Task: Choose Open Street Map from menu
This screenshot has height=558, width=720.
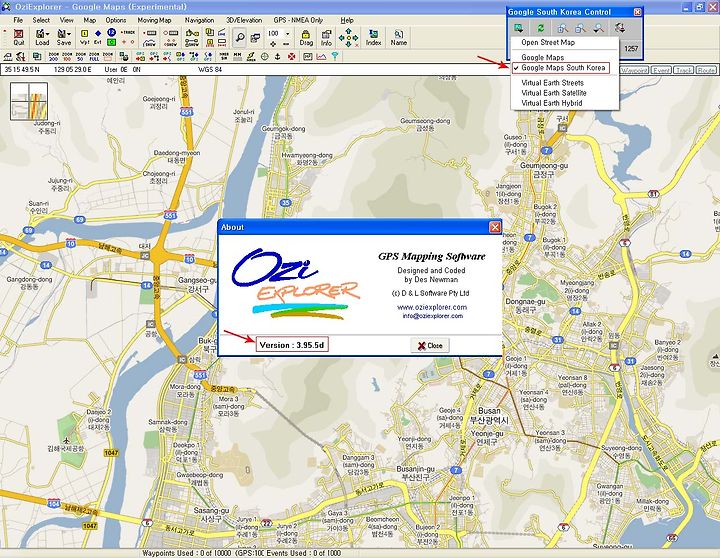Action: 548,42
